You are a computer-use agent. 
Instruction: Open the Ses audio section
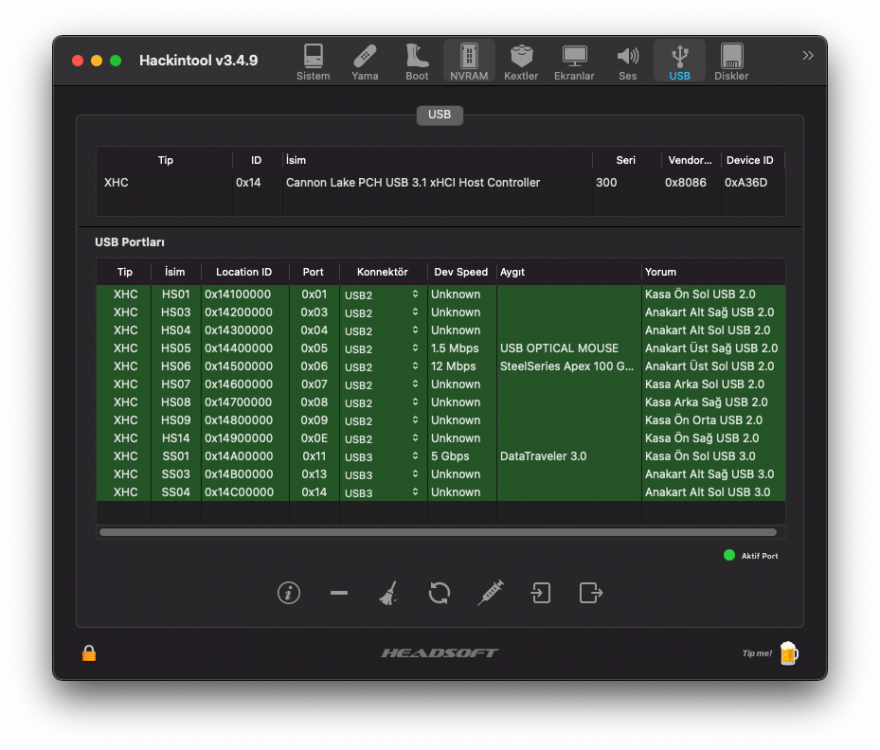(x=627, y=62)
